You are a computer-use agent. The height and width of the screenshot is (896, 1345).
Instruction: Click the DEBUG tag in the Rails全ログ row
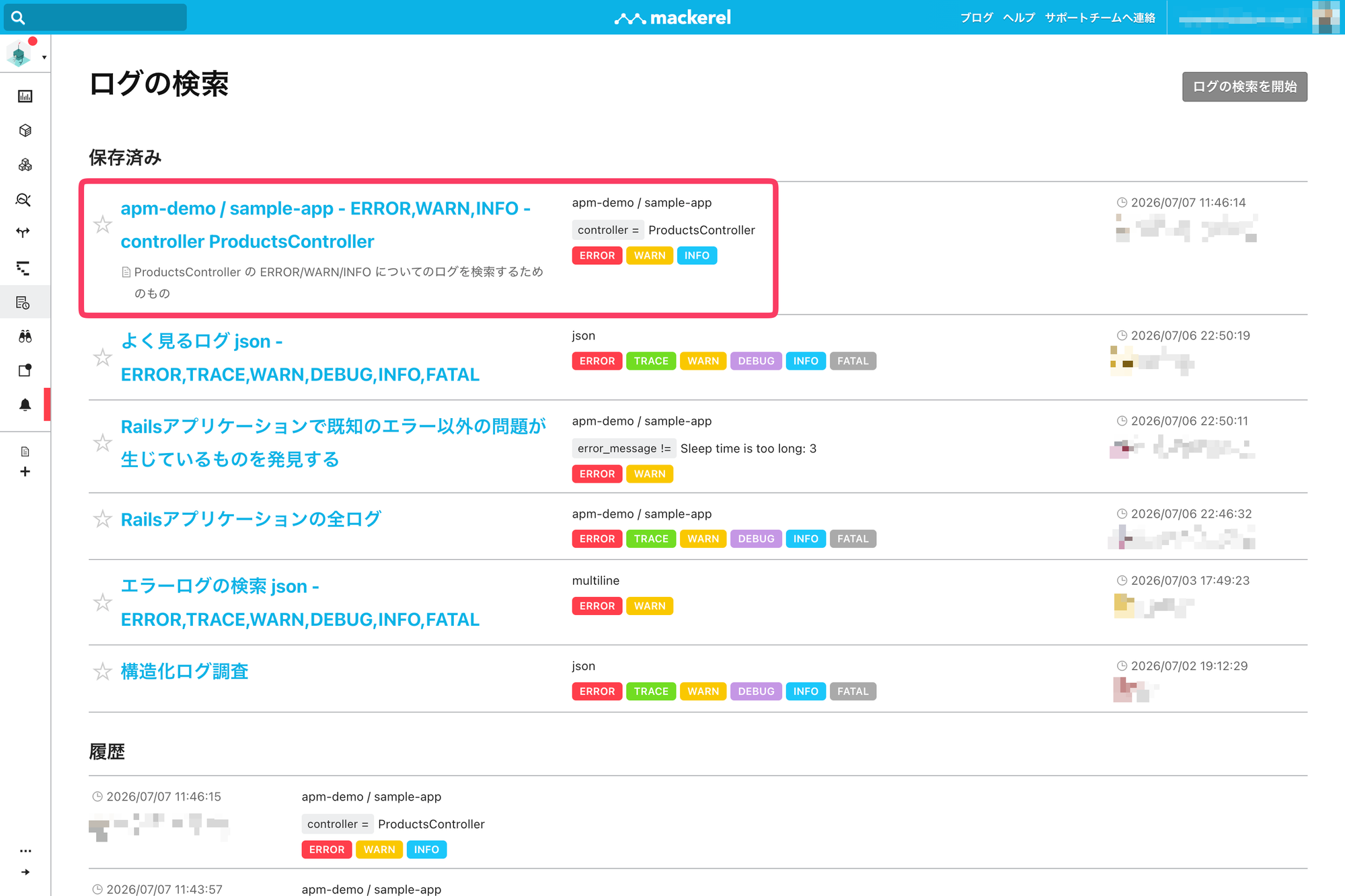(756, 538)
